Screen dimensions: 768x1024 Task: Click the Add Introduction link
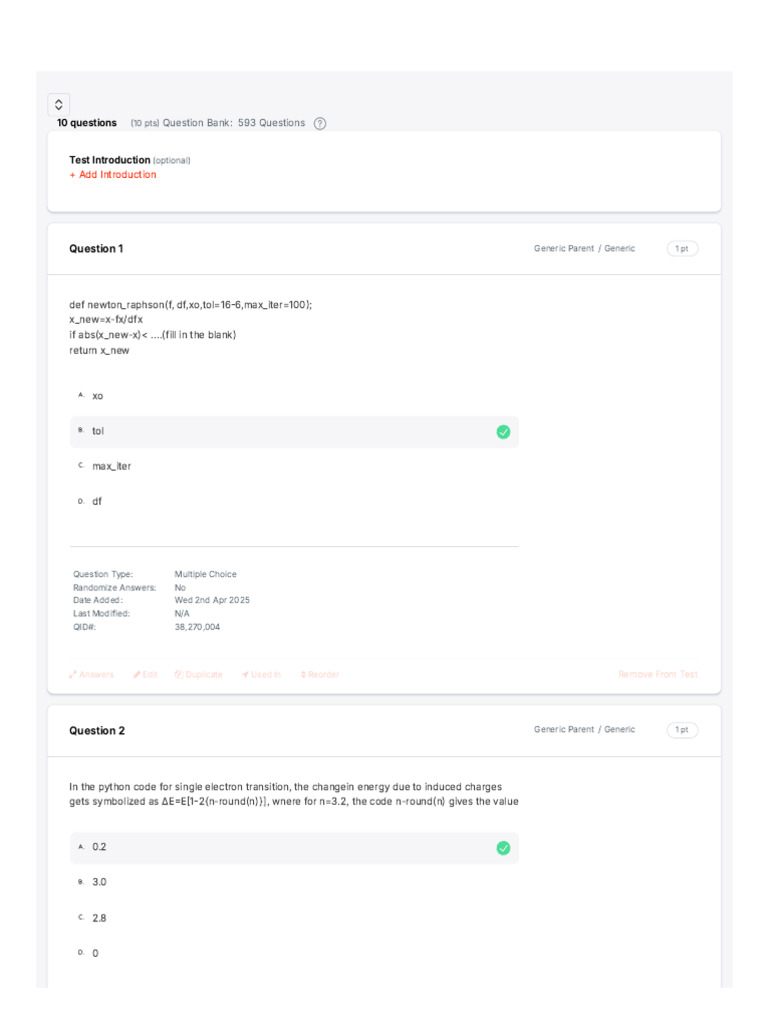click(113, 175)
